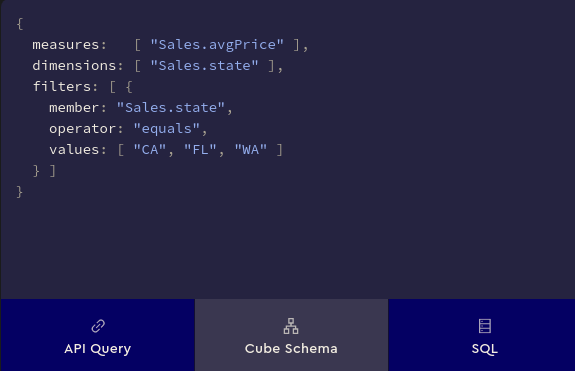Click the "Sales.state" value in dimensions line
The width and height of the screenshot is (575, 371).
(204, 66)
